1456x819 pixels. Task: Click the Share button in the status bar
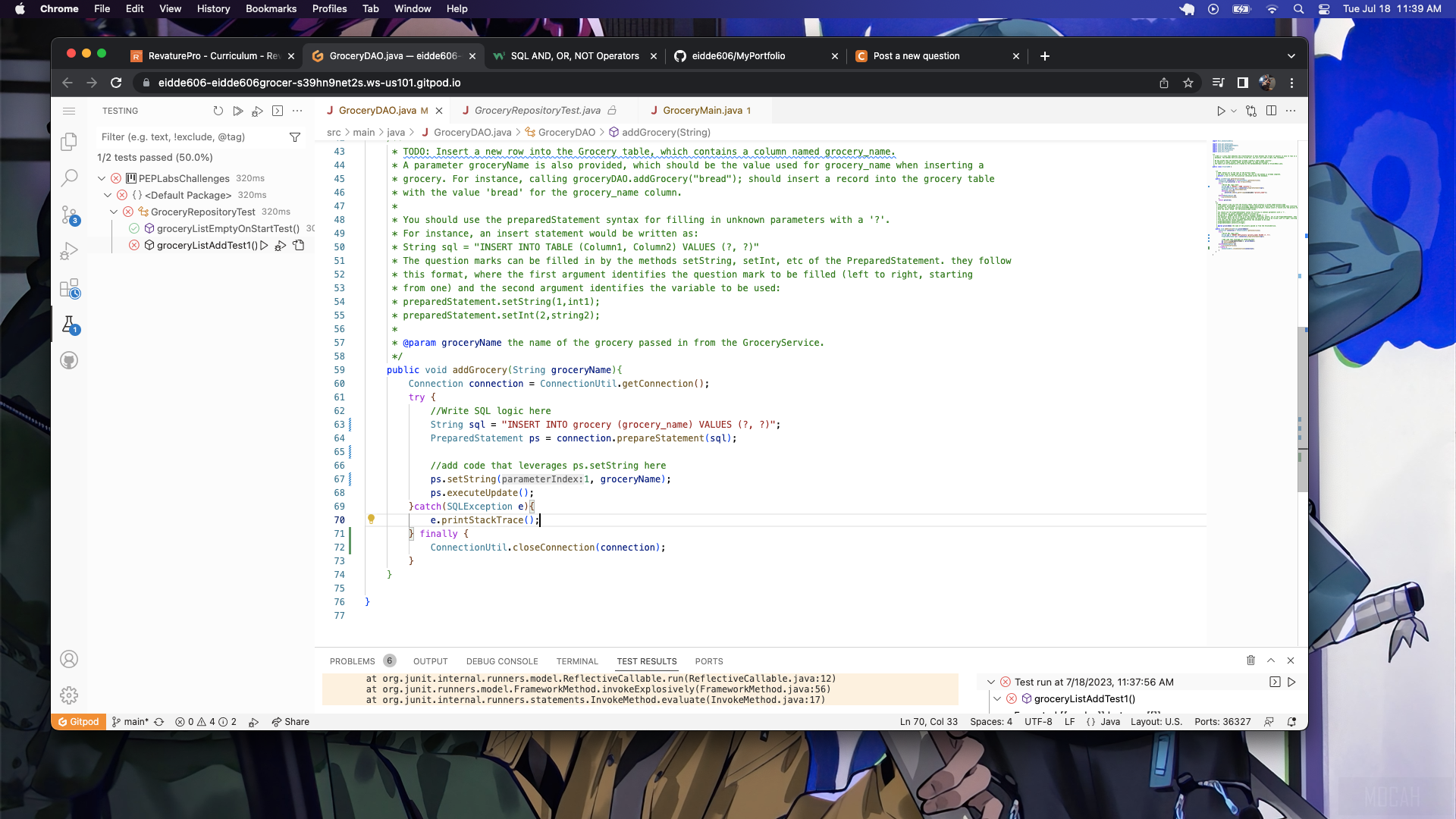(x=290, y=722)
